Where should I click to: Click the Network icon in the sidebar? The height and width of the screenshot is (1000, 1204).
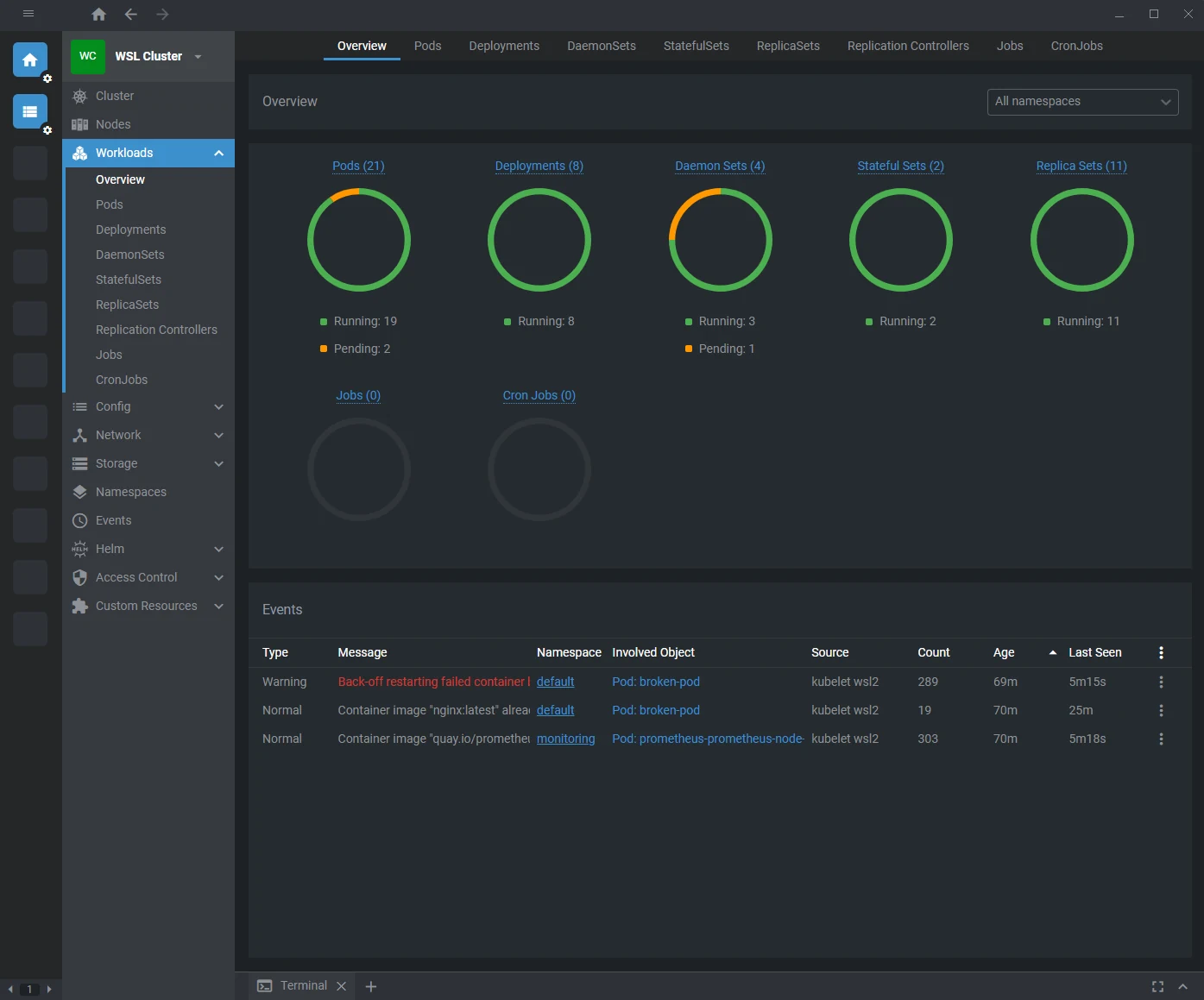coord(79,435)
